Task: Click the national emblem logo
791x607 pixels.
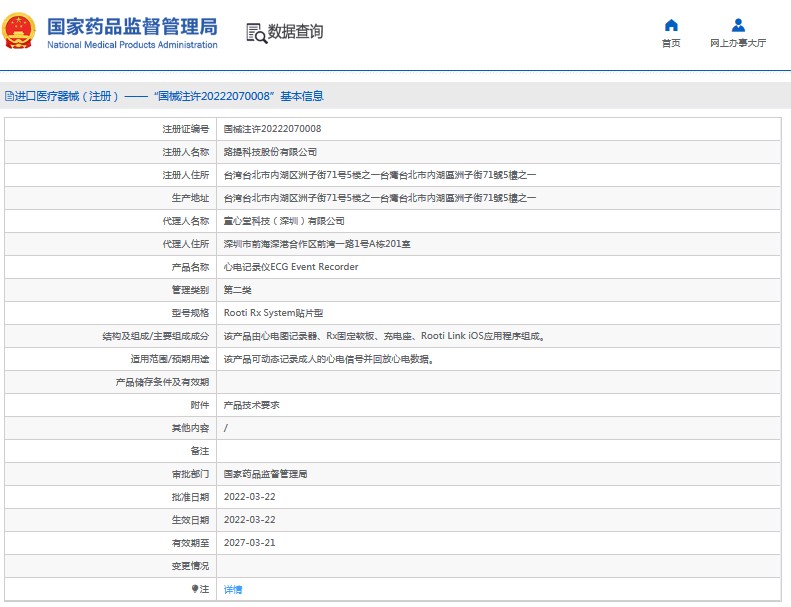Action: (19, 31)
